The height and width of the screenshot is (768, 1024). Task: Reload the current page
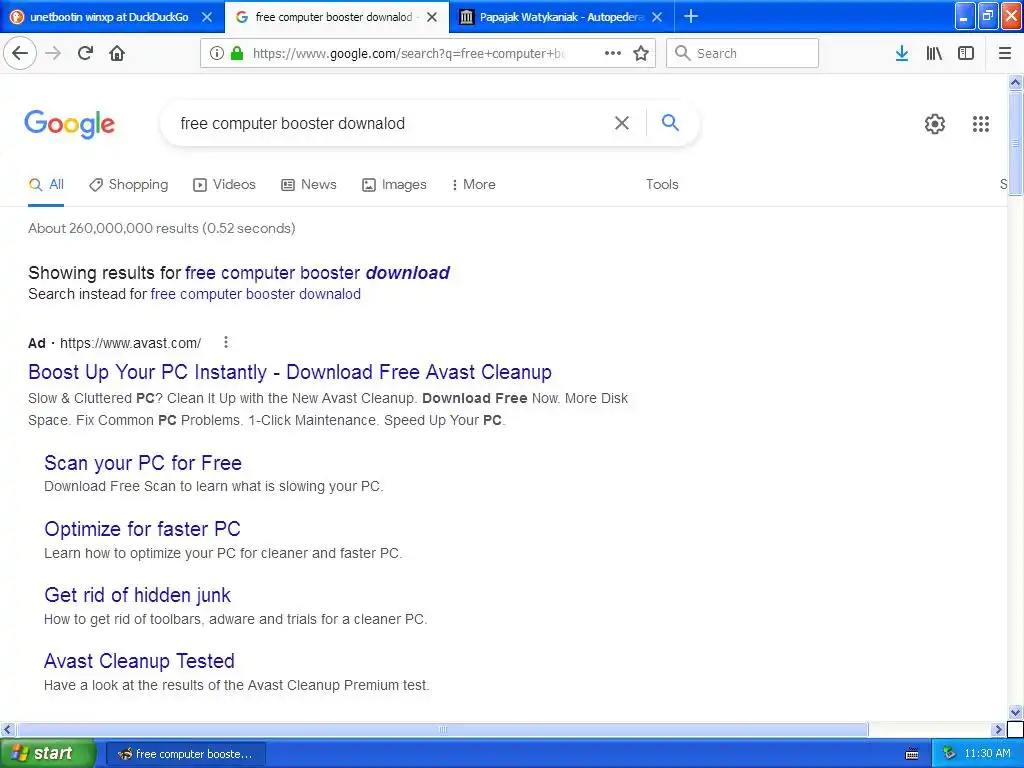tap(86, 53)
